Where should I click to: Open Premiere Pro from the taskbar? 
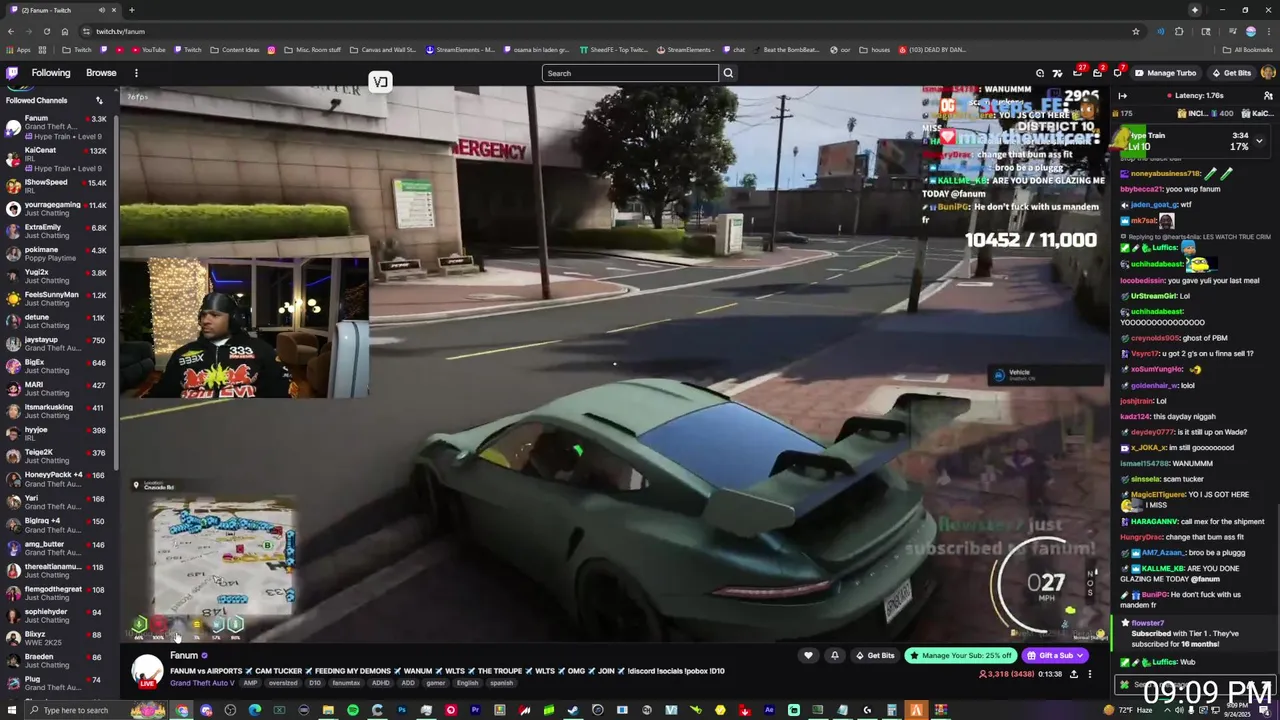475,710
